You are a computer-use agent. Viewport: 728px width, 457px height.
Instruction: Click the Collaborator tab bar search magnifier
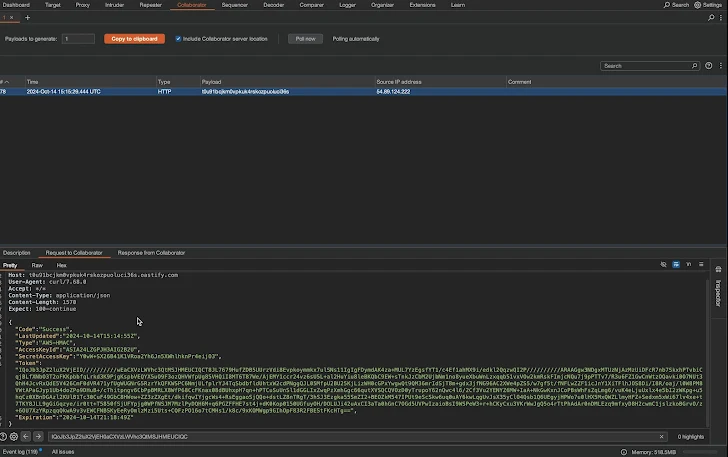(711, 18)
